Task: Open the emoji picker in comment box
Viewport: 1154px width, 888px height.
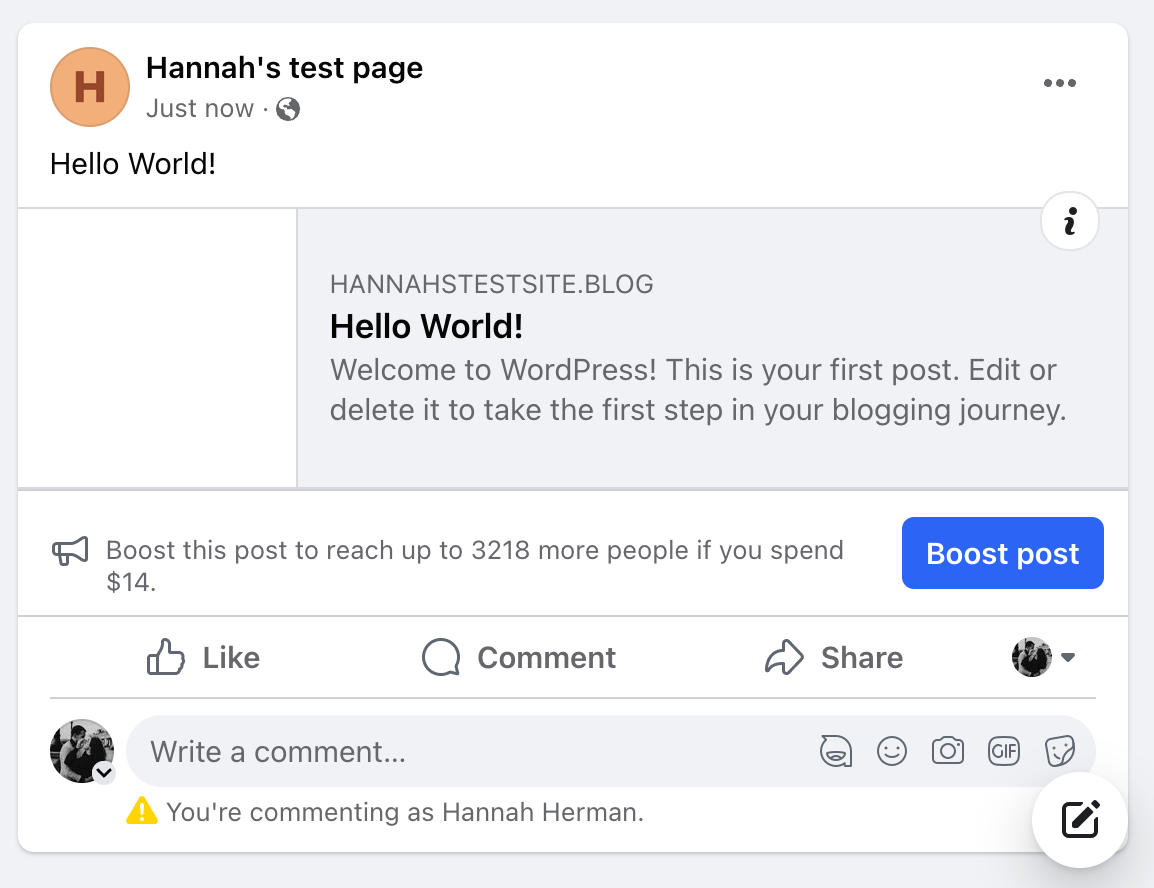Action: (x=892, y=751)
